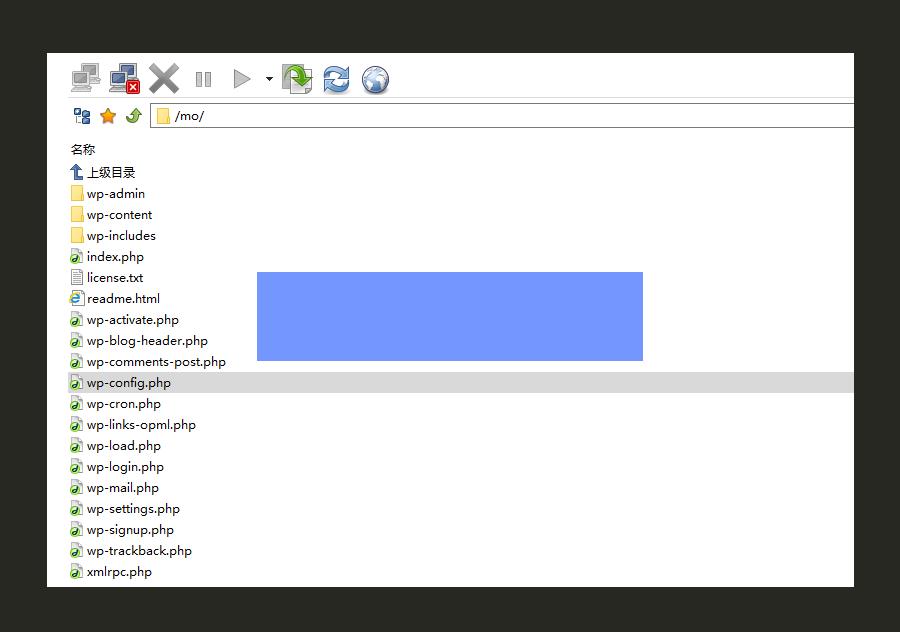Refresh the listing with blue arrows icon
This screenshot has width=900, height=632.
(336, 79)
